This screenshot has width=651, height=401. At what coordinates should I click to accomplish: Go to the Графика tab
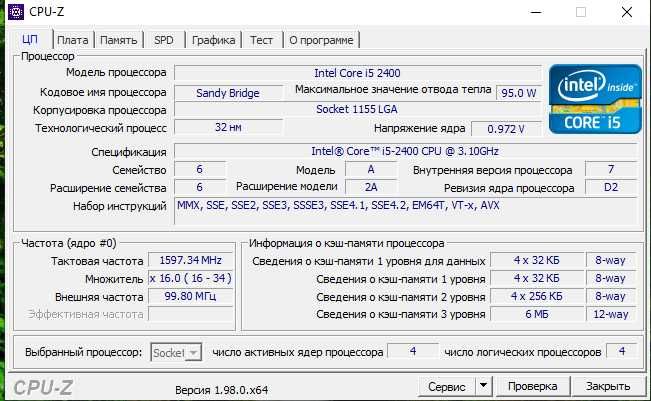(x=213, y=40)
